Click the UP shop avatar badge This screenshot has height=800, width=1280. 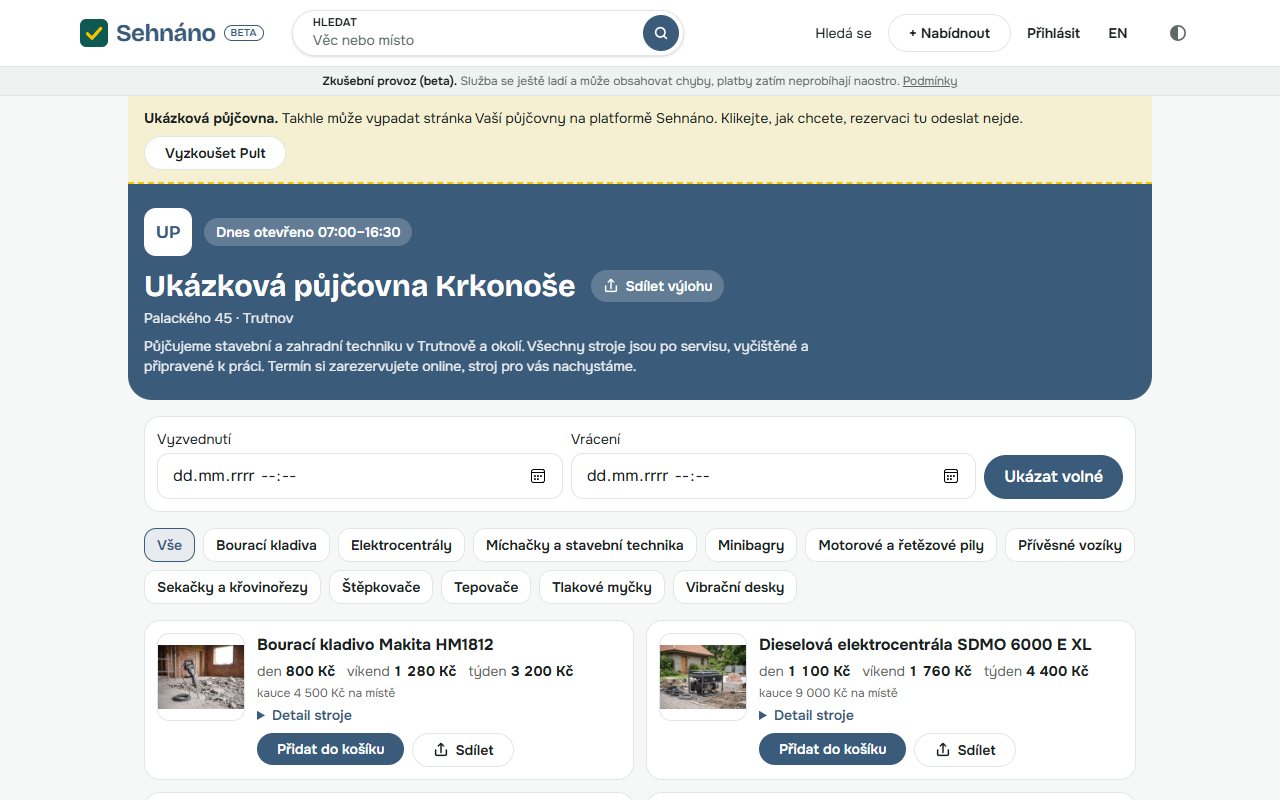click(x=168, y=232)
